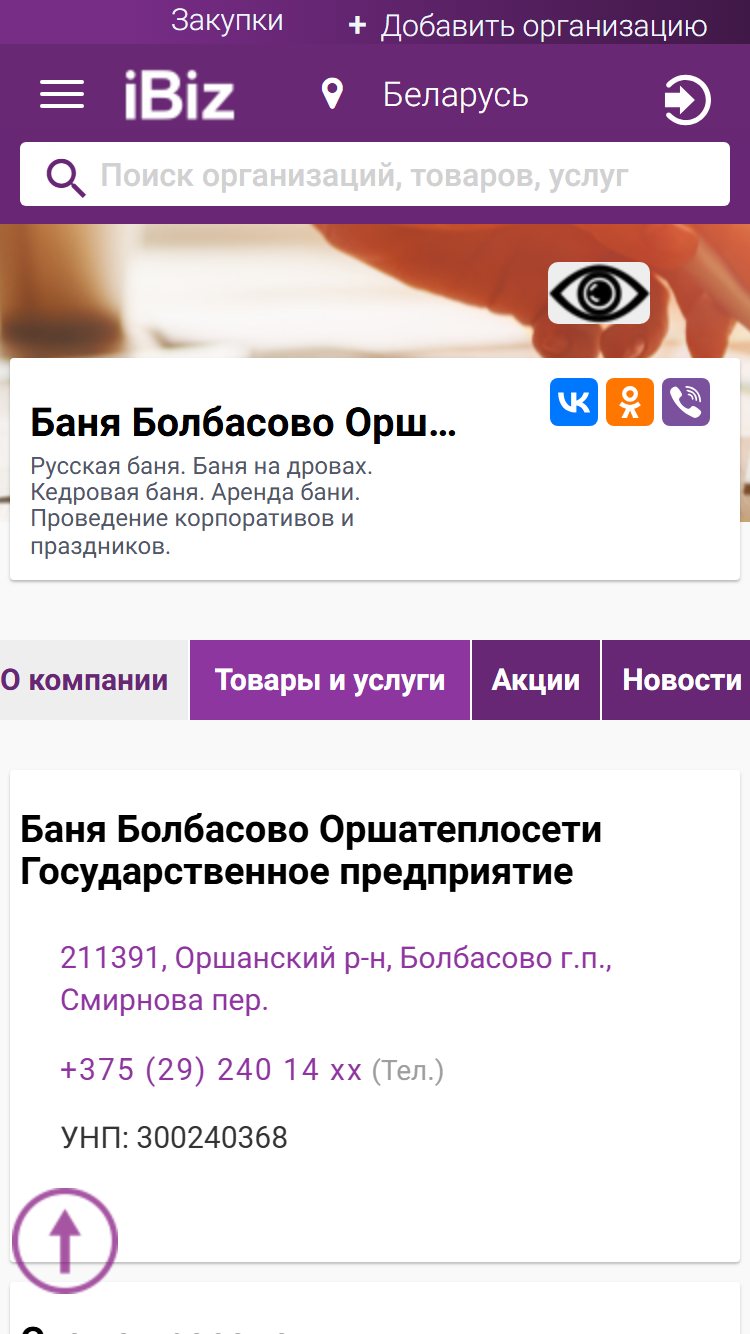750x1334 pixels.
Task: Click Добавить организацию link
Action: click(x=527, y=26)
